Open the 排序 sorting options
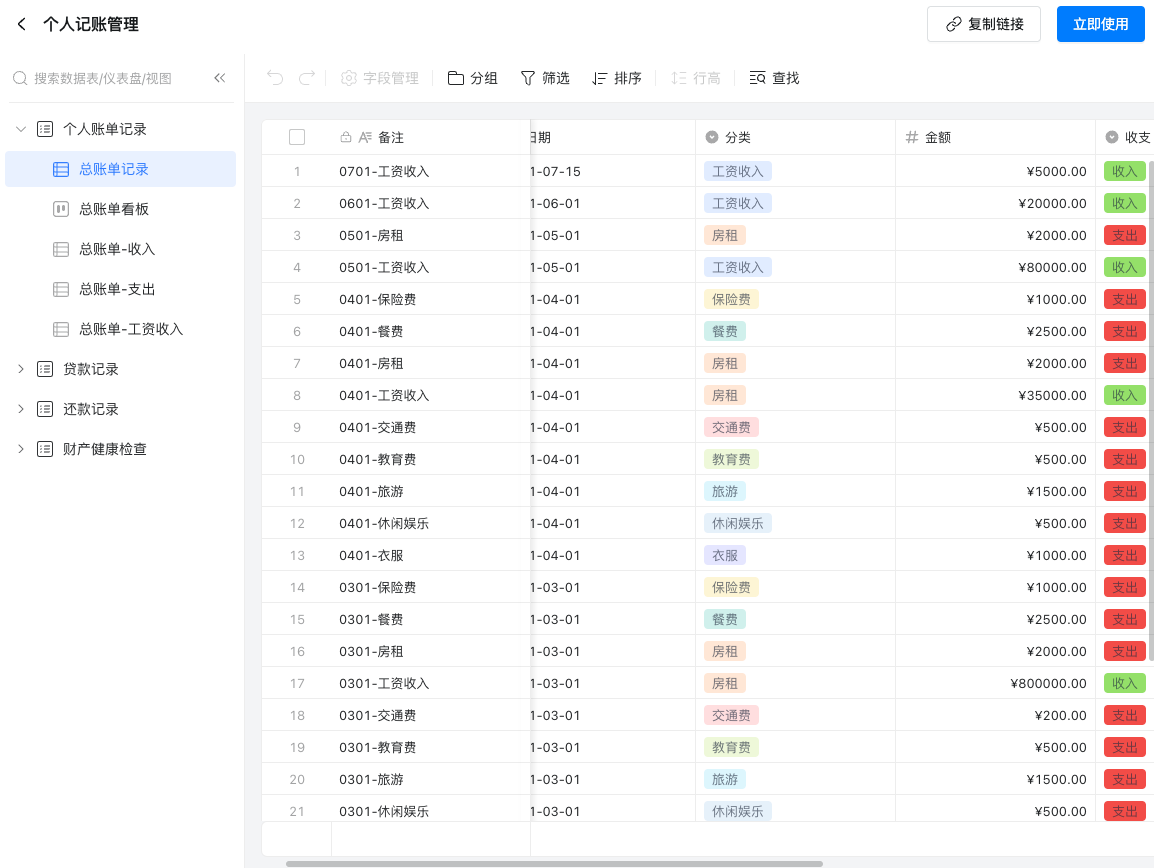The height and width of the screenshot is (868, 1154). (x=617, y=77)
